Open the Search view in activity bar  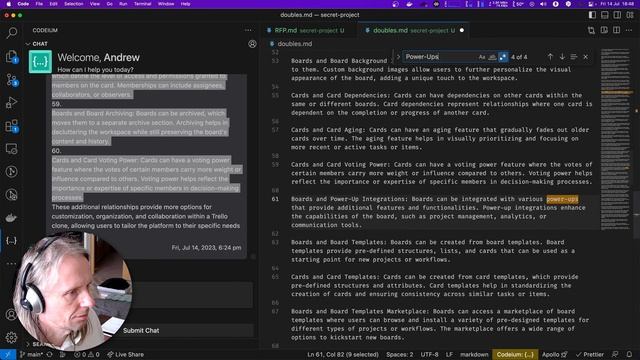click(x=11, y=33)
